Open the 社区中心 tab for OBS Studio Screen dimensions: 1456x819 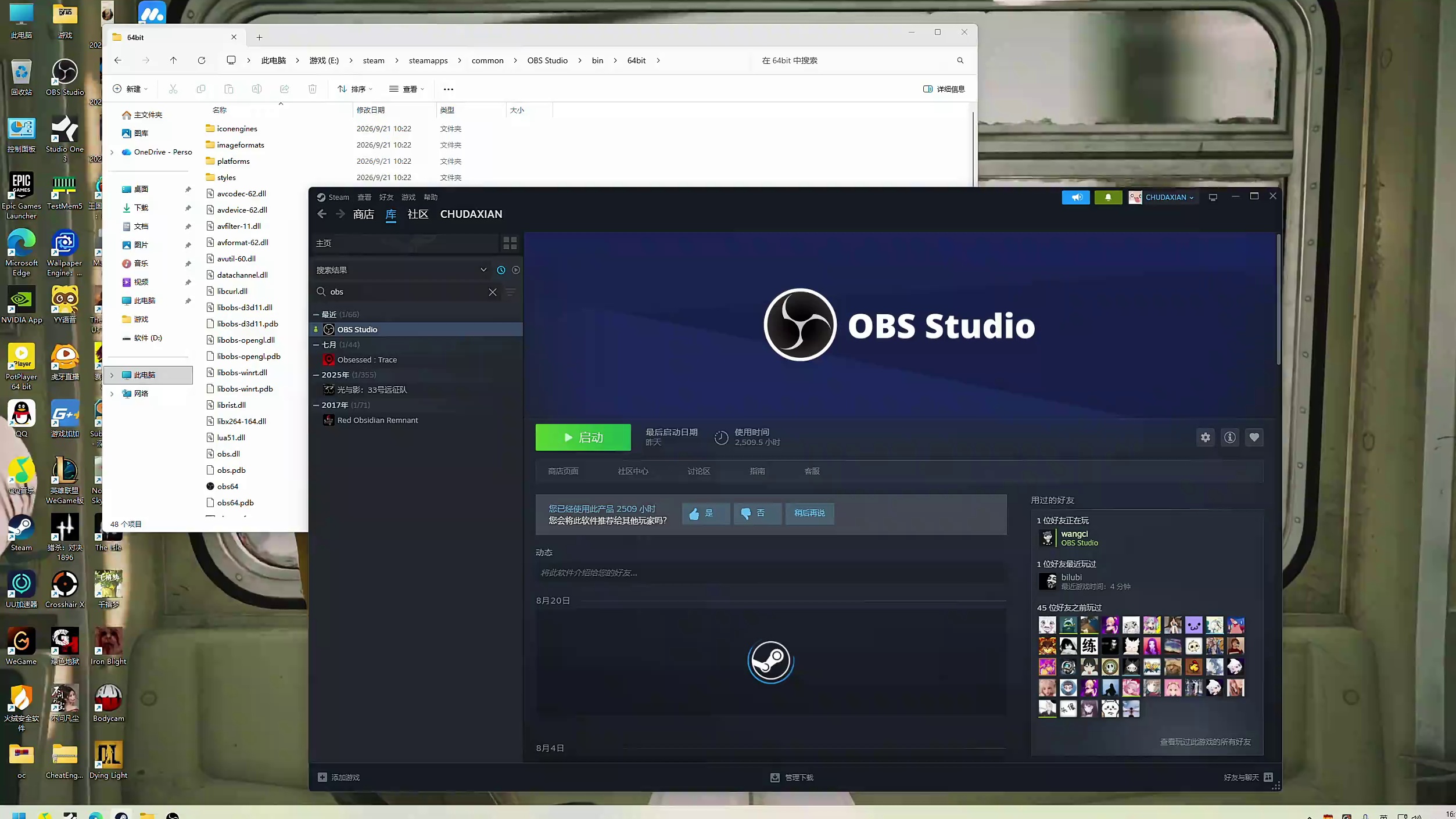(633, 471)
